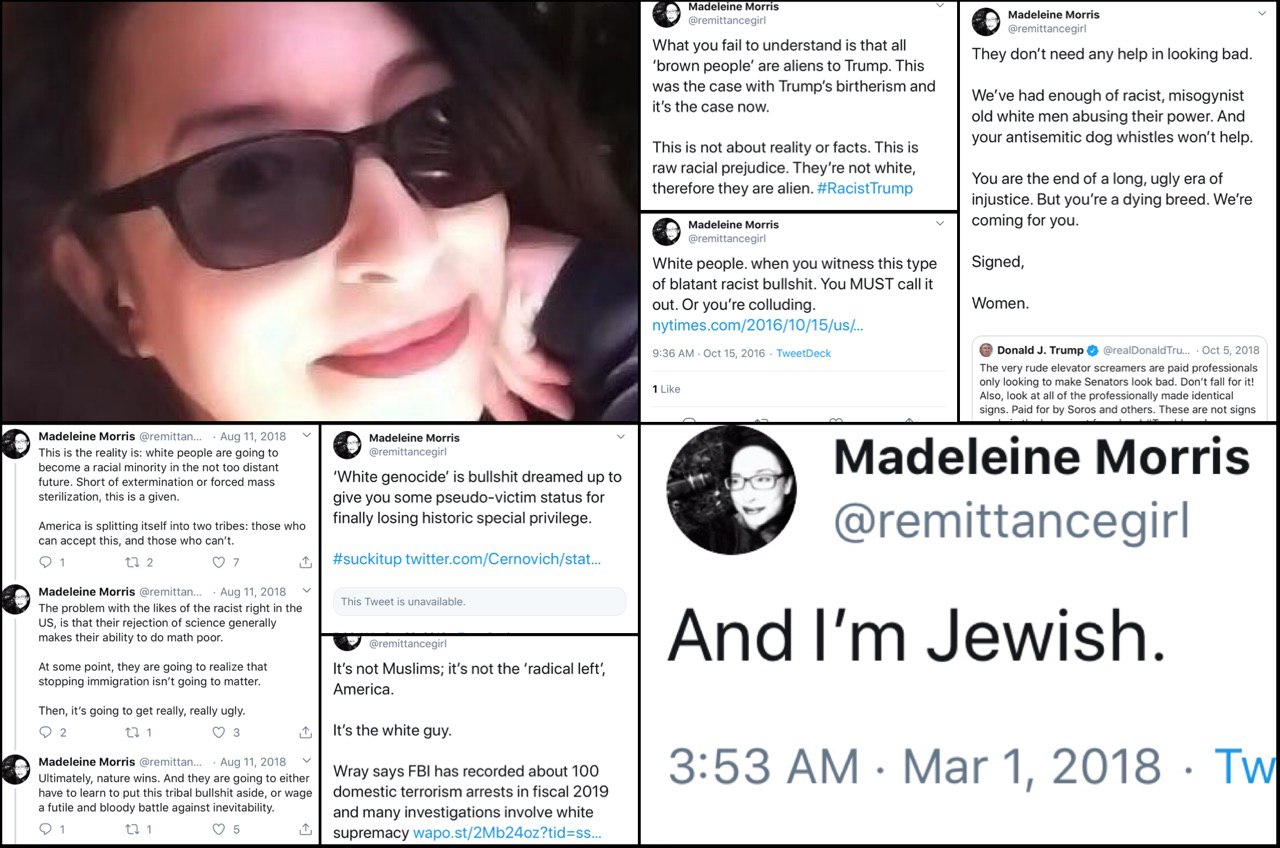The image size is (1280, 848).
Task: Reply to the "This is the reality" tweet
Action: pos(45,562)
